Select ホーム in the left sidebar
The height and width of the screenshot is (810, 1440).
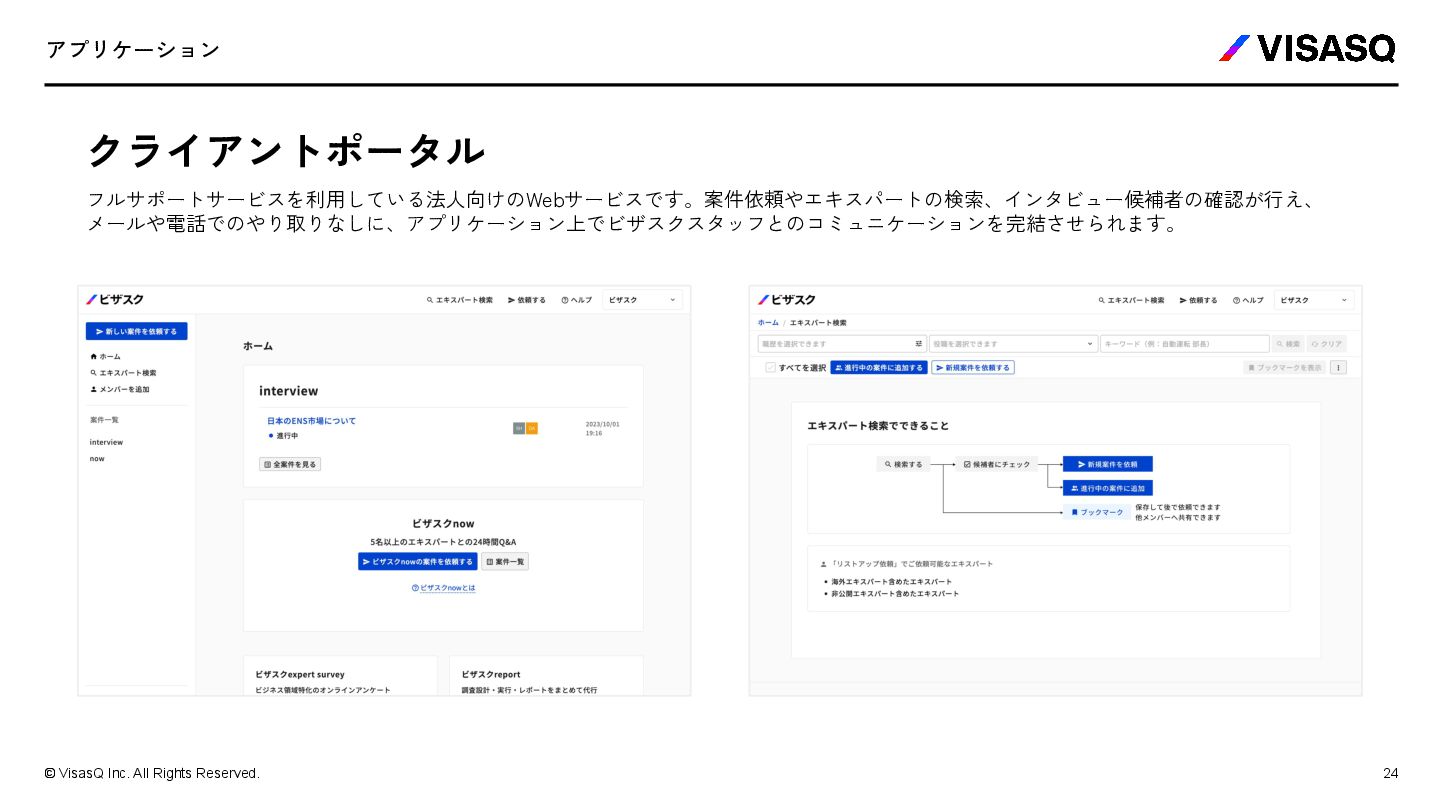[105, 356]
